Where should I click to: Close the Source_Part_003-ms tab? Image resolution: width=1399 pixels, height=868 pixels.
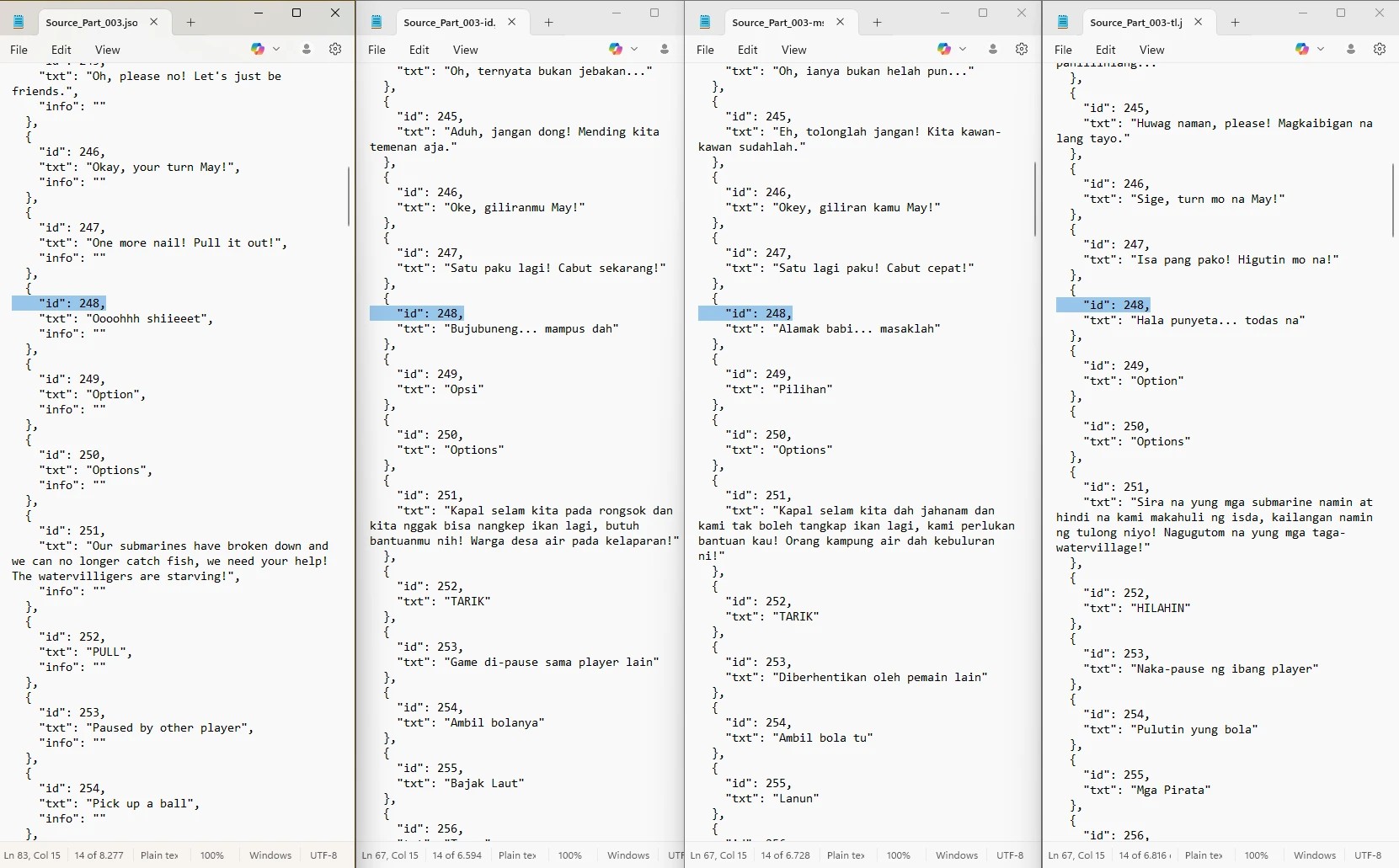(x=841, y=23)
